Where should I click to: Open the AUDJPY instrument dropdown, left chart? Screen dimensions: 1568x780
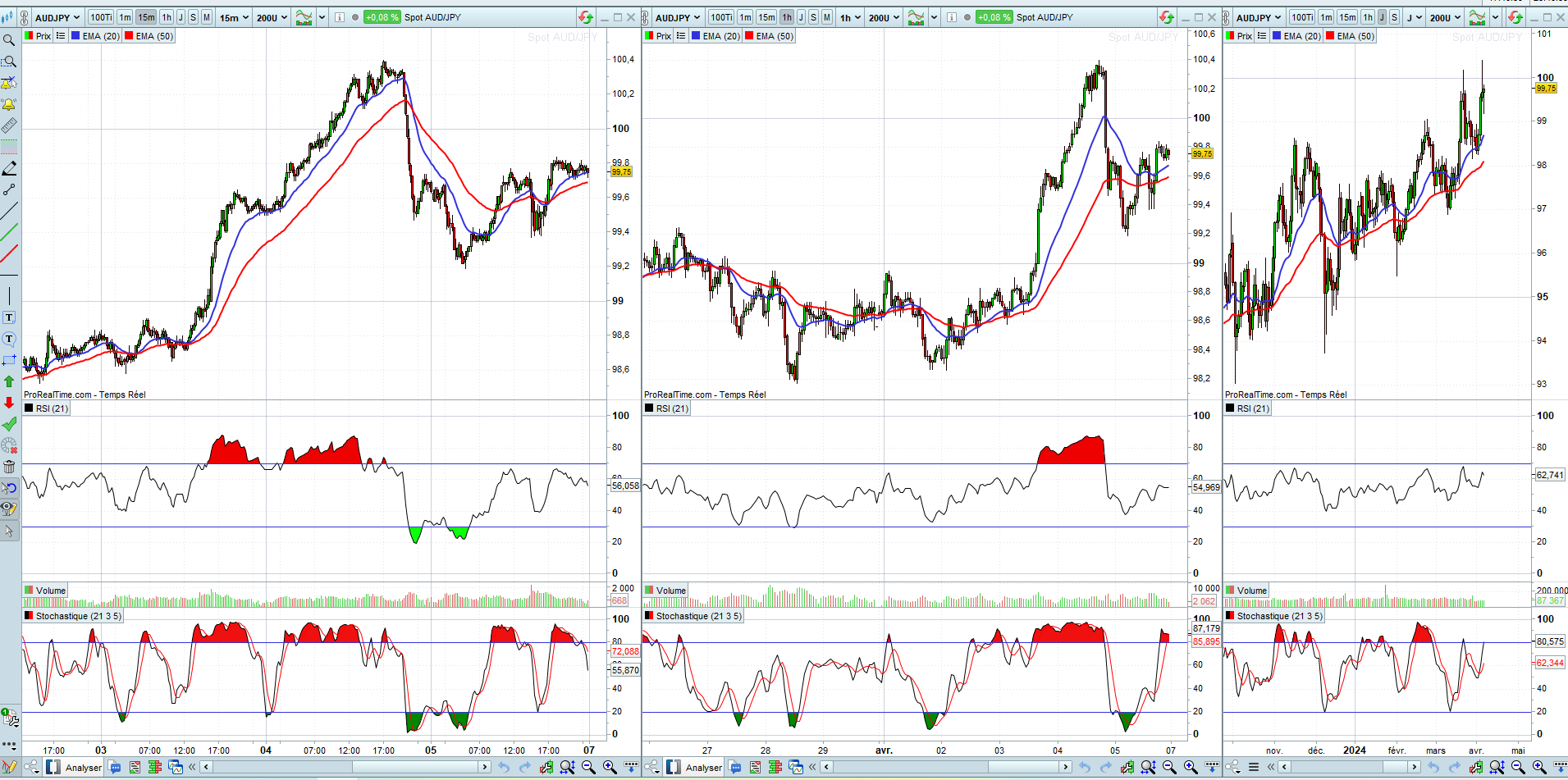pos(57,17)
